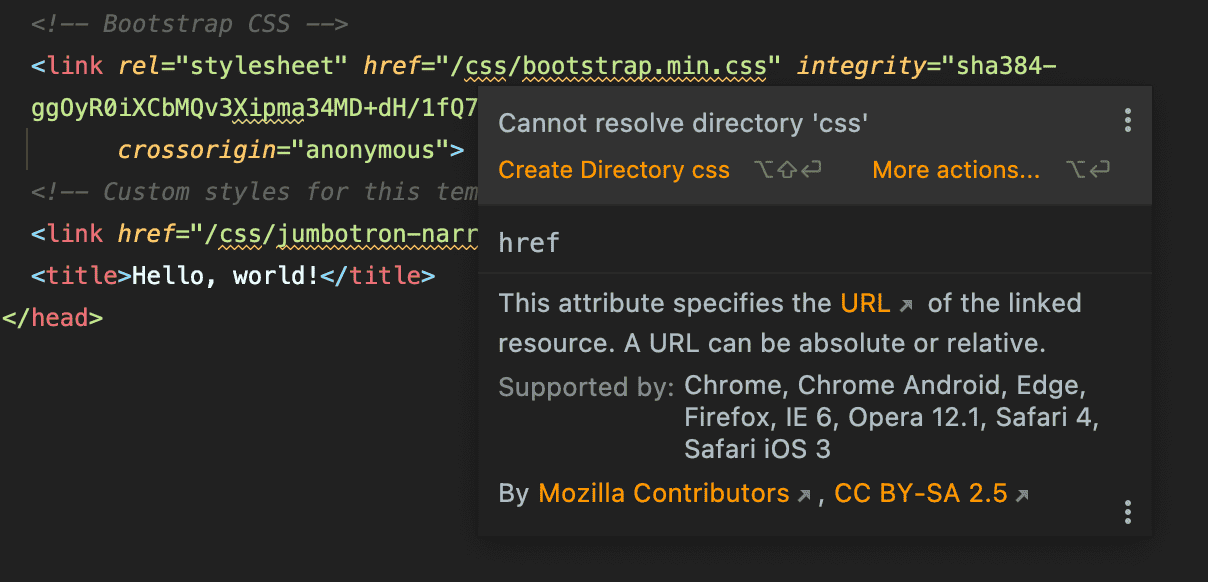This screenshot has width=1208, height=582.
Task: Open the CC BY-SA 2.5 license link
Action: (920, 493)
